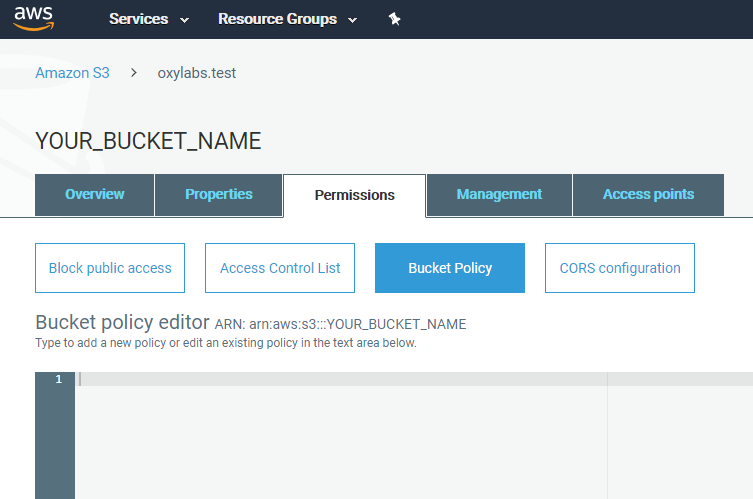Expand the chevron next to Services

pos(184,20)
